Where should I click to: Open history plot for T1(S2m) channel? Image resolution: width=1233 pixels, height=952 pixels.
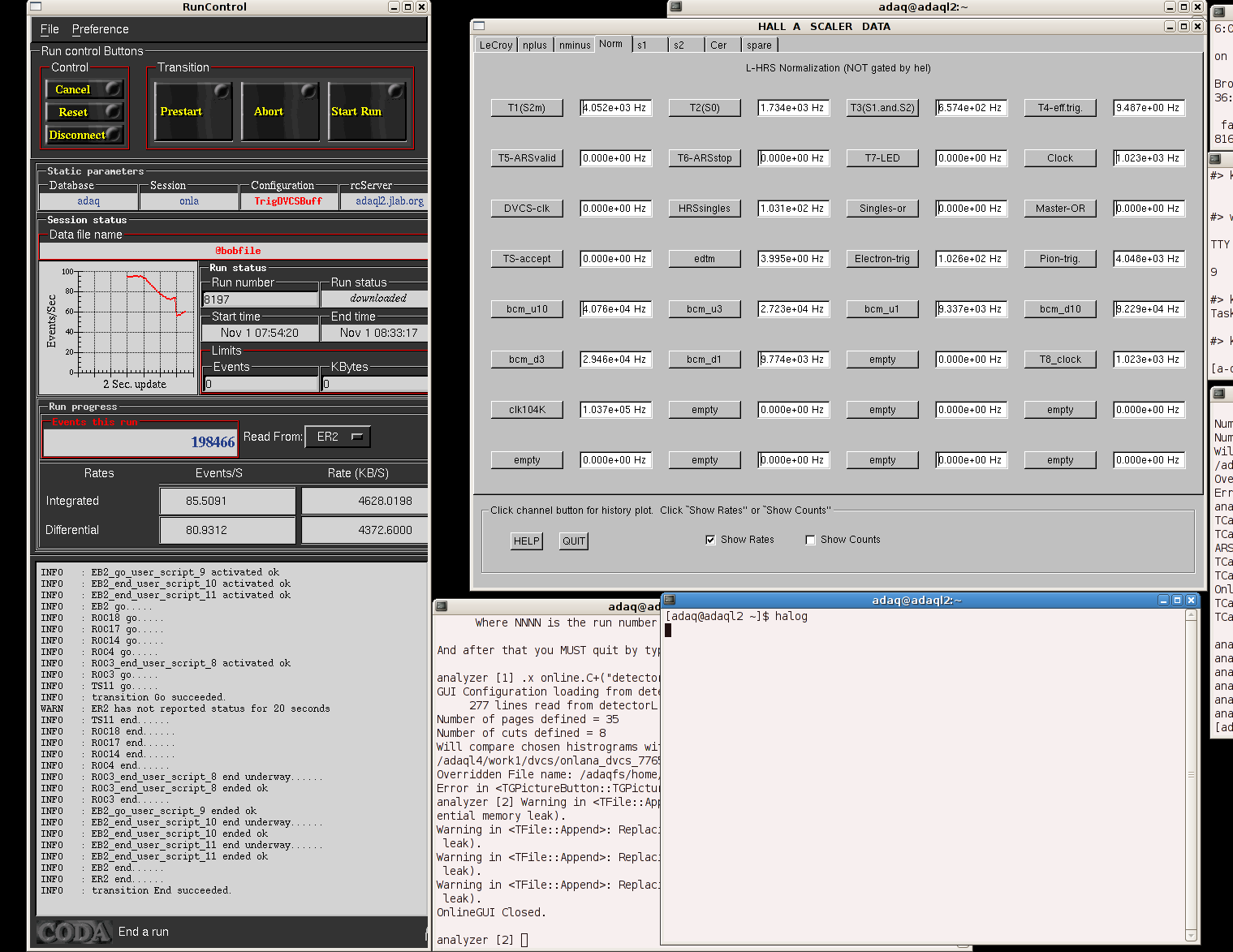point(527,108)
